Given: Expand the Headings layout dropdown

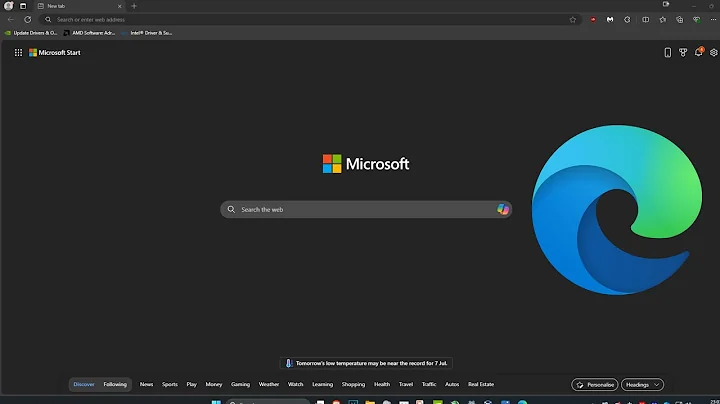Looking at the screenshot, I should 642,385.
